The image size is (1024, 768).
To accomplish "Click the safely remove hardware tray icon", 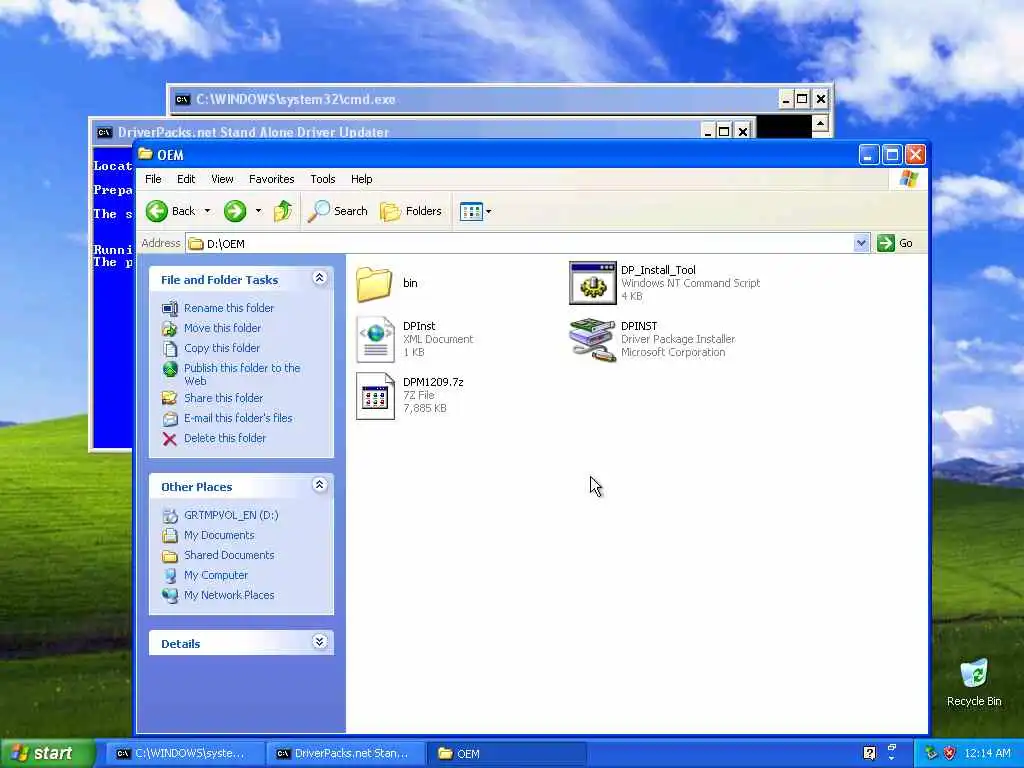I will tap(931, 754).
